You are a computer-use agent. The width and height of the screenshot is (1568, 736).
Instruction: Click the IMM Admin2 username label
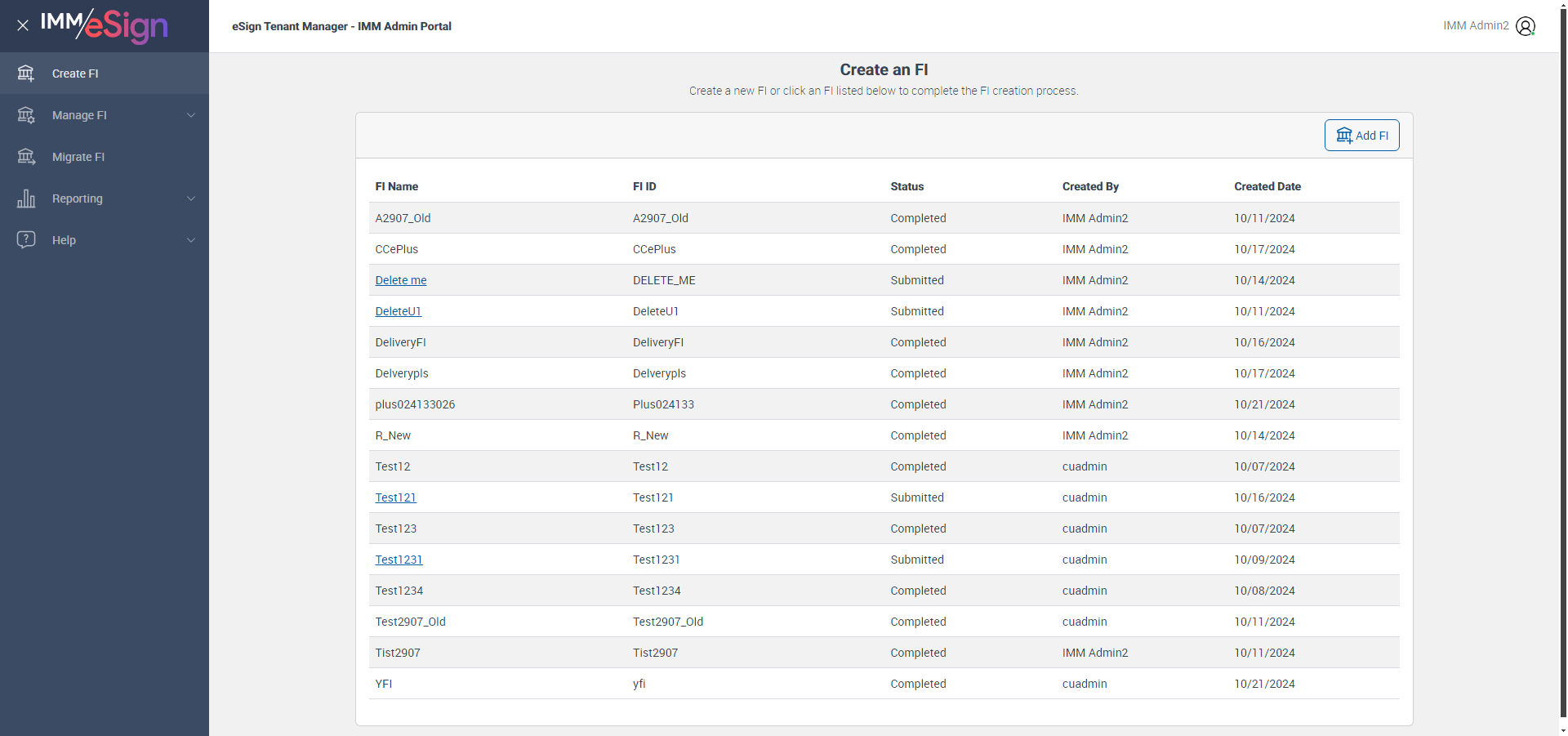1476,26
